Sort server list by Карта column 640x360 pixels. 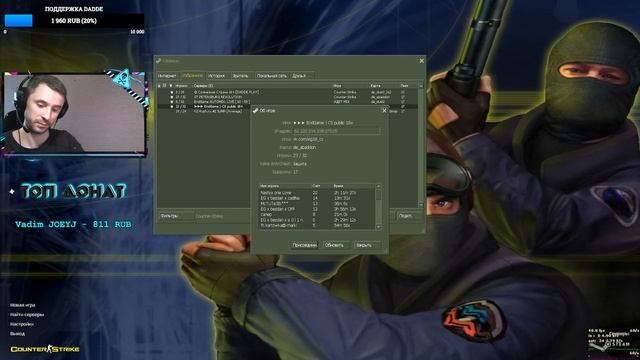point(384,86)
